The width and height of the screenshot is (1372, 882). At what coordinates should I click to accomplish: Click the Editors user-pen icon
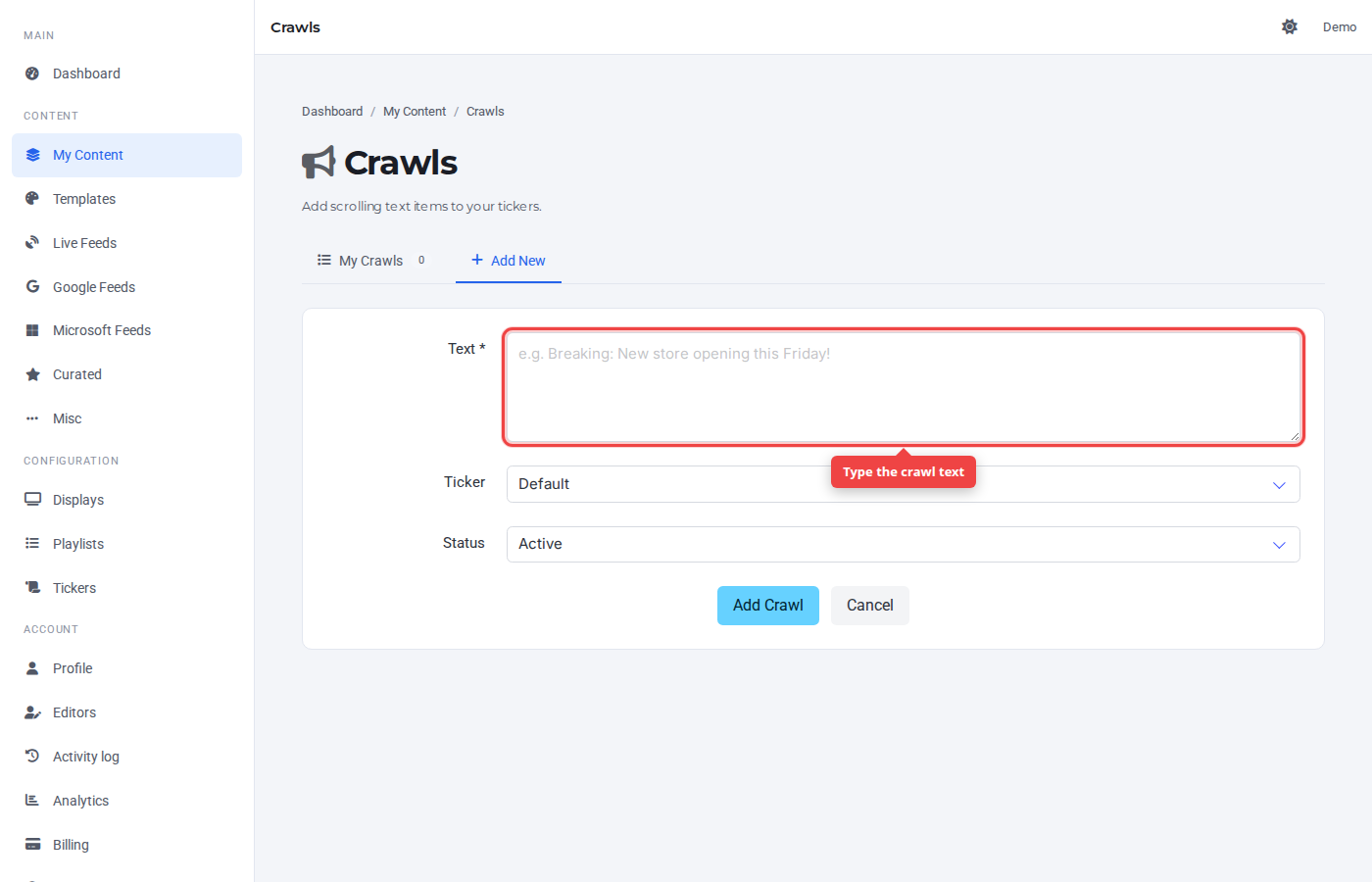click(x=32, y=712)
